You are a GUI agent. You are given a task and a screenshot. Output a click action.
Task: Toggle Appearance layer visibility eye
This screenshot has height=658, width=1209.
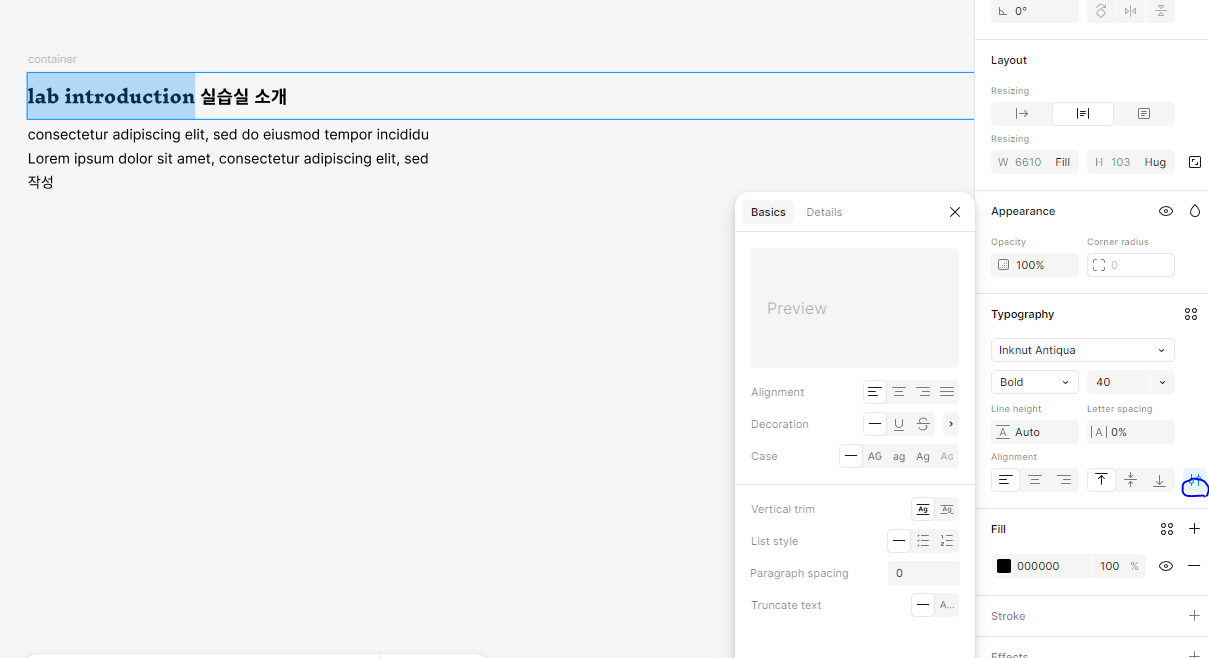1166,211
